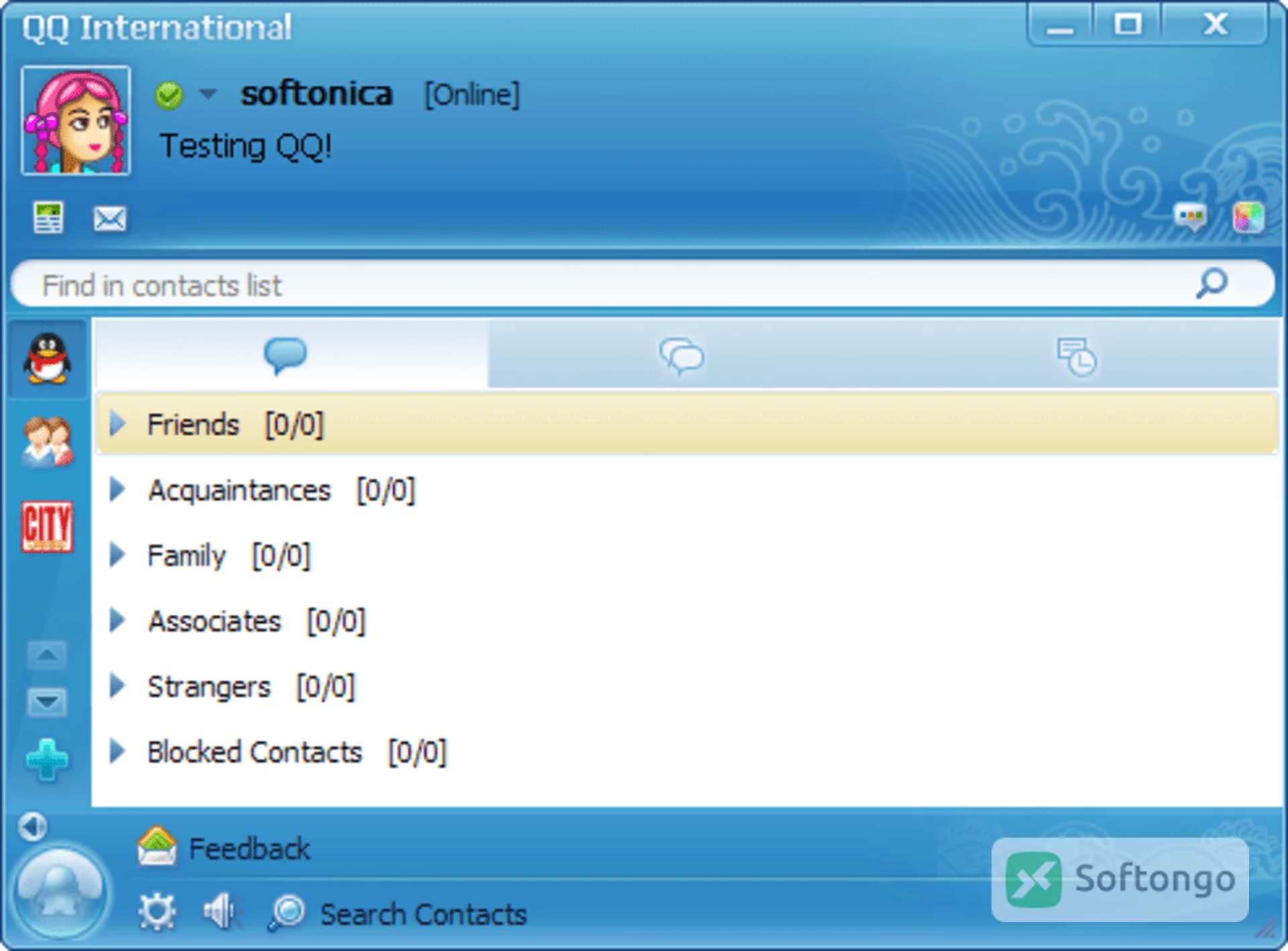Switch to the group chats tab
Screen dimensions: 1288x951
click(x=682, y=355)
